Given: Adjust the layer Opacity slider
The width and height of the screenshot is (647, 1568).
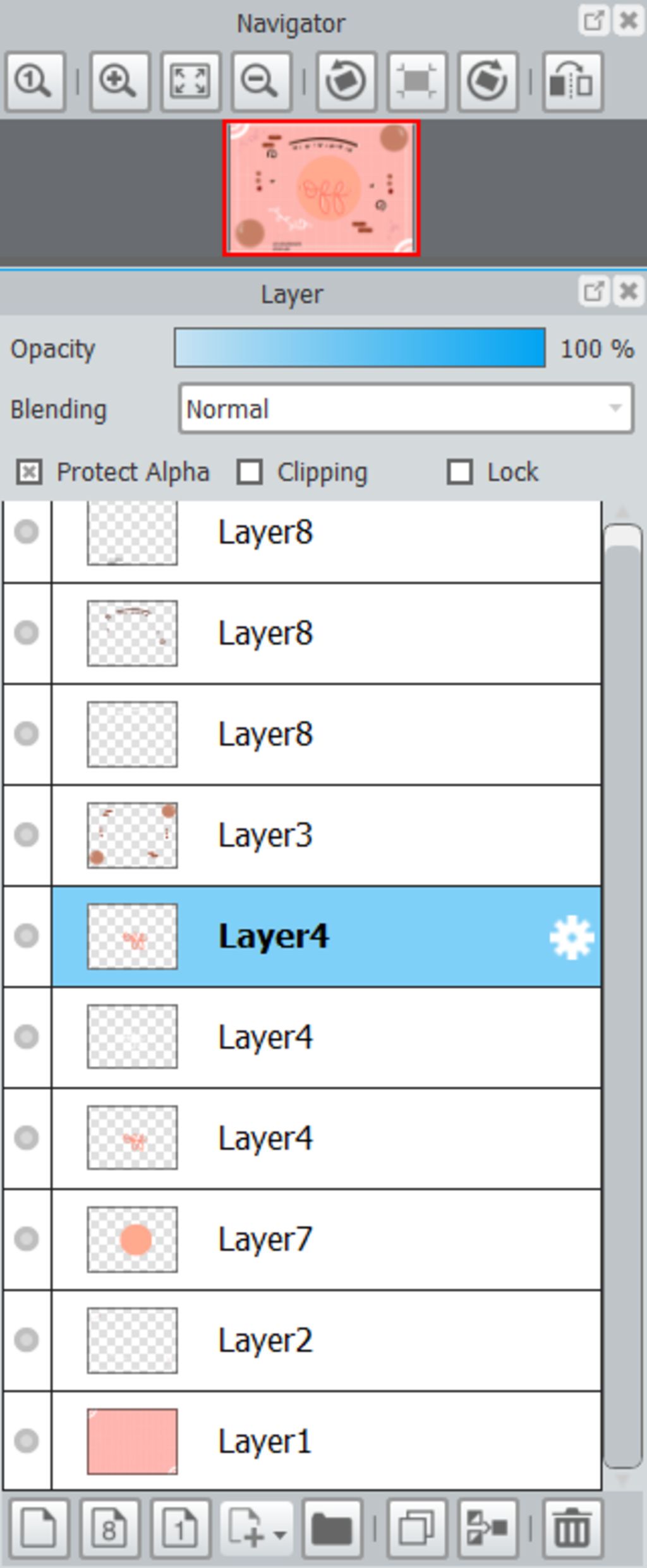Looking at the screenshot, I should pos(360,347).
